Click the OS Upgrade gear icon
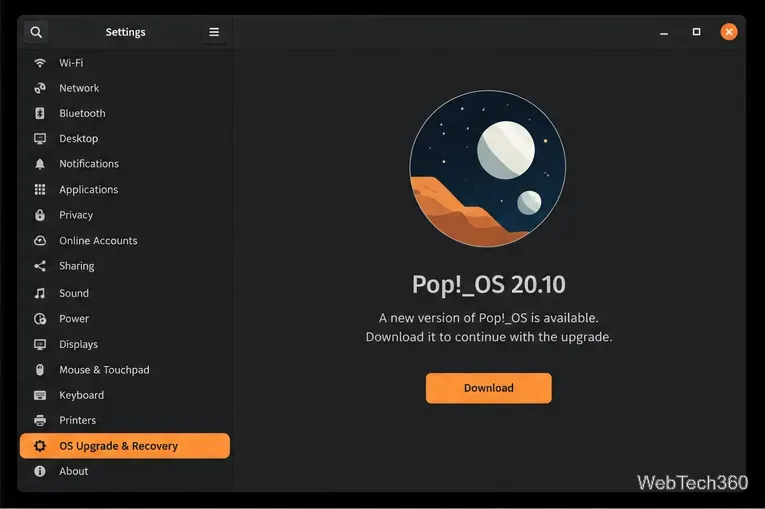765x509 pixels. 40,446
